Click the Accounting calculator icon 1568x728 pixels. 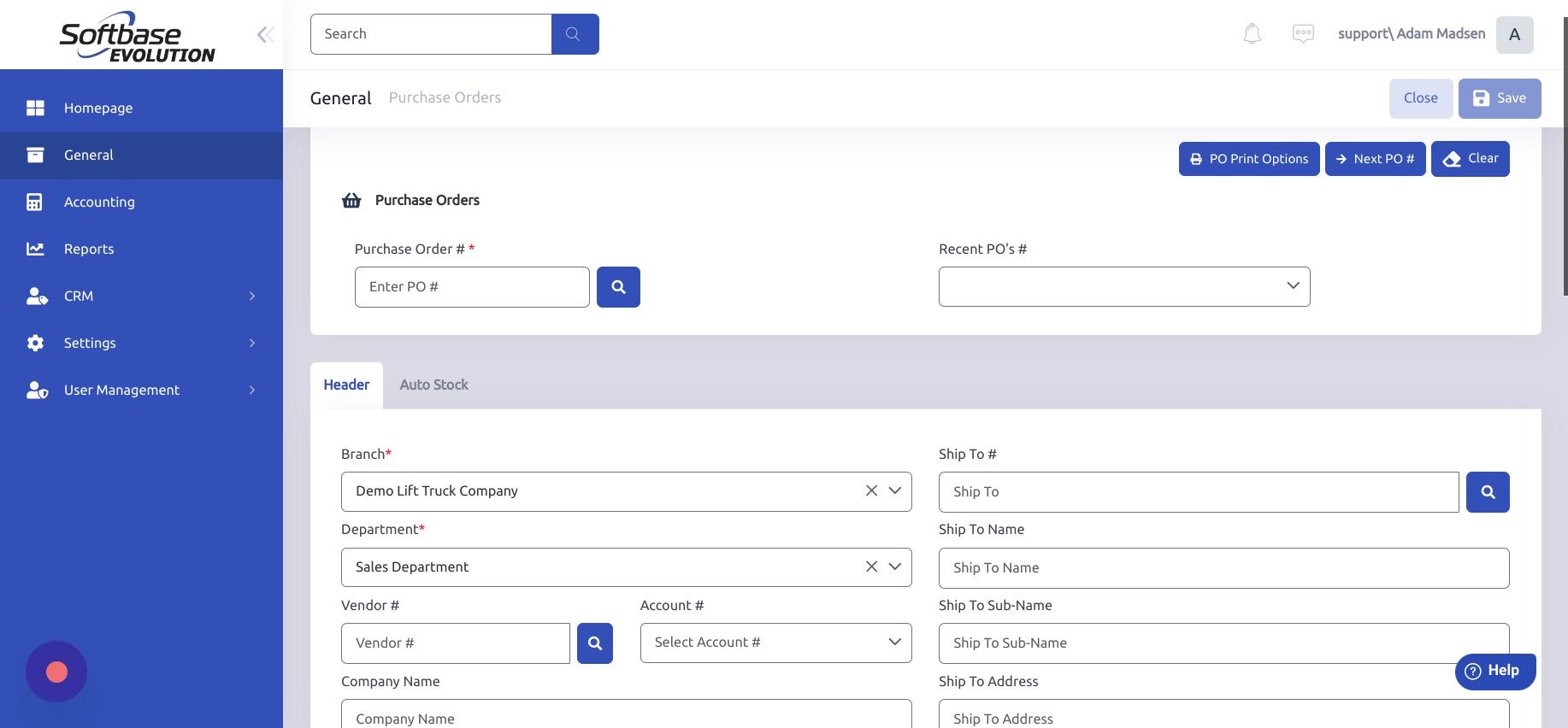34,202
